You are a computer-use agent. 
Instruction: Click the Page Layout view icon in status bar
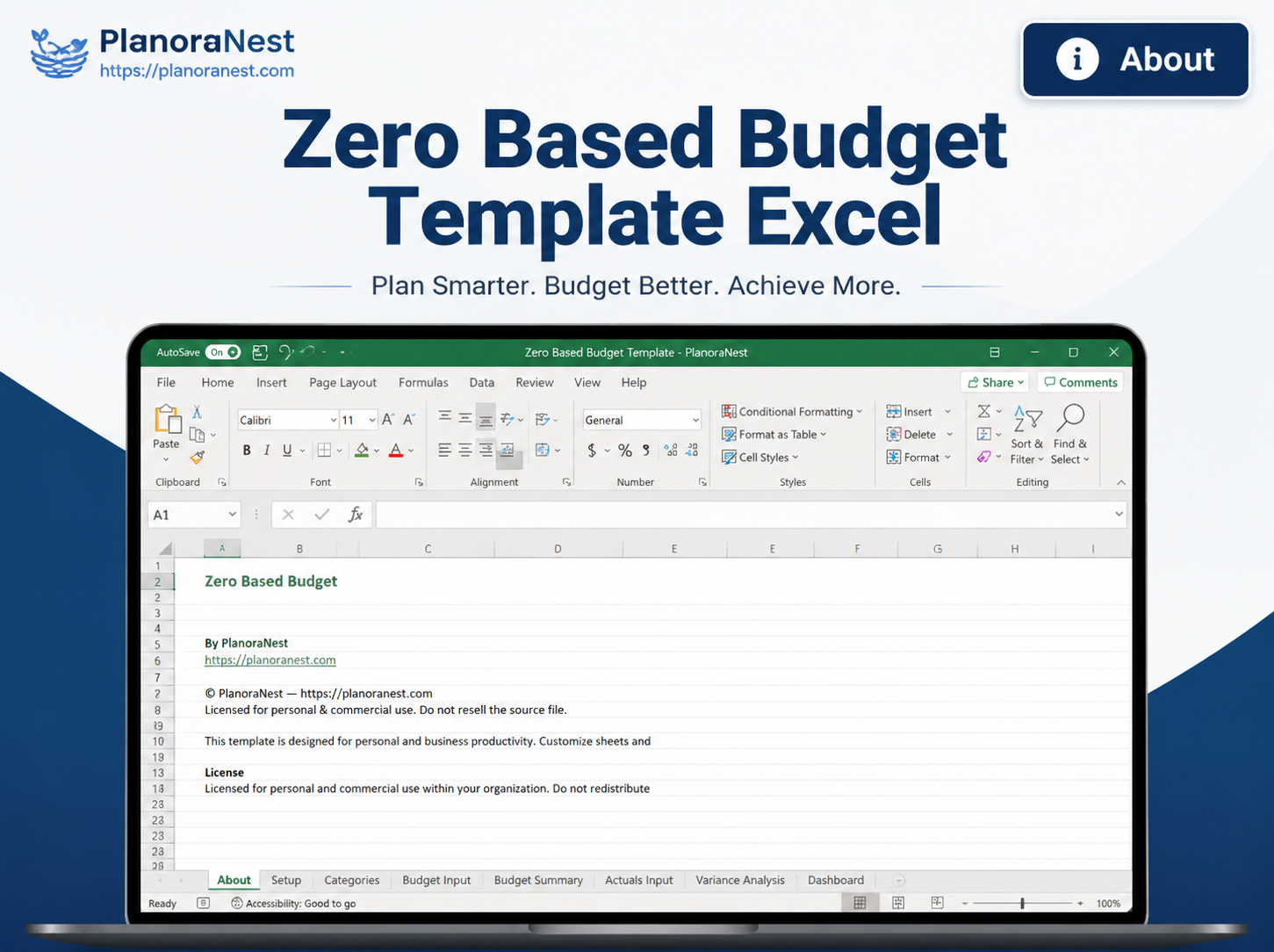tap(898, 903)
